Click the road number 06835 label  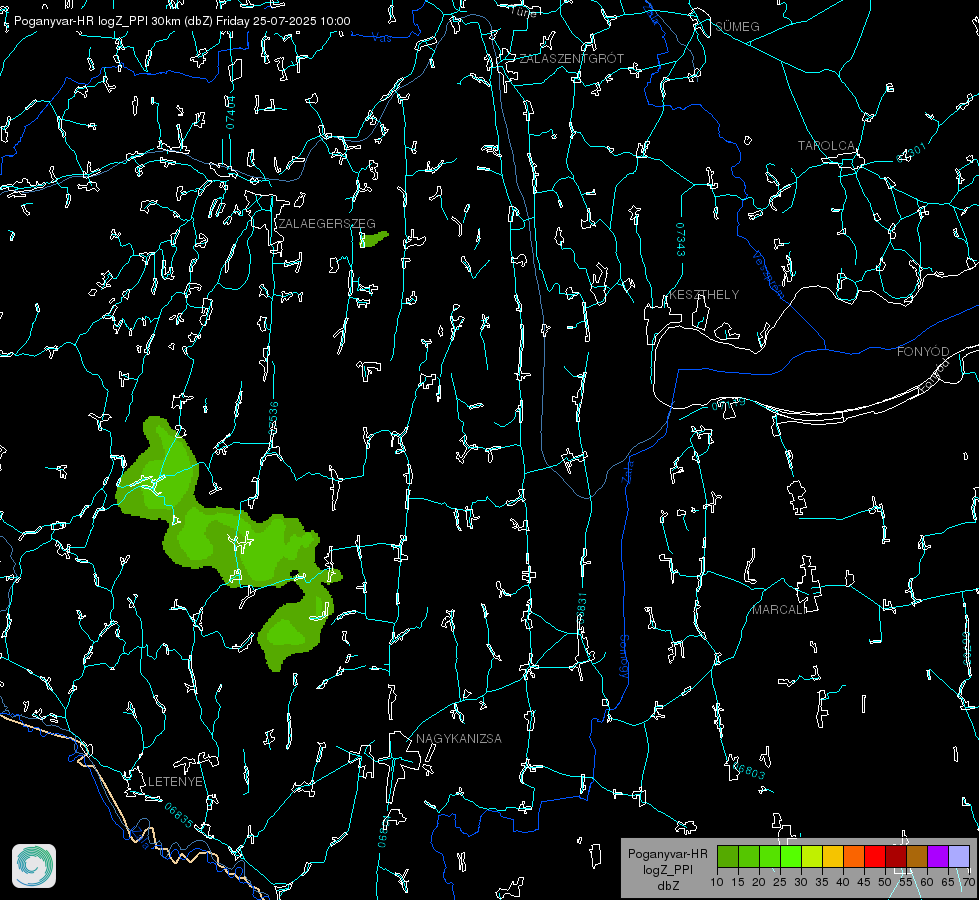pos(179,816)
